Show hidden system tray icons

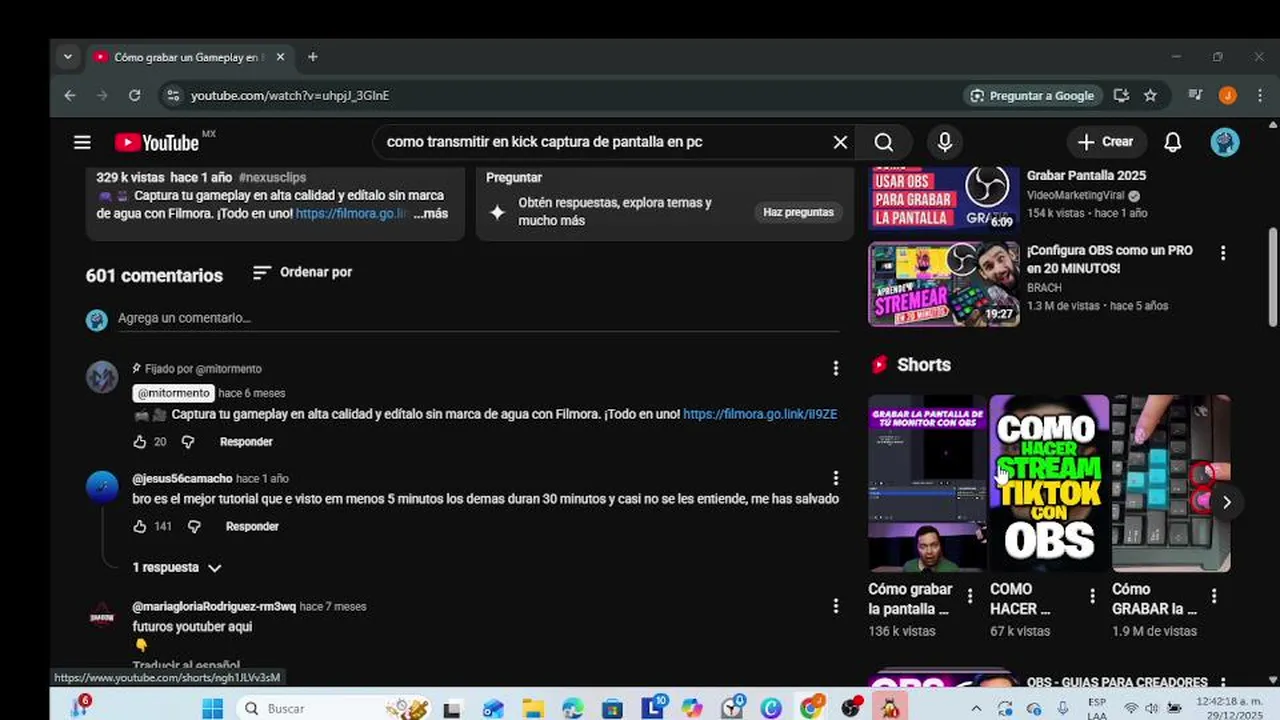(x=976, y=708)
